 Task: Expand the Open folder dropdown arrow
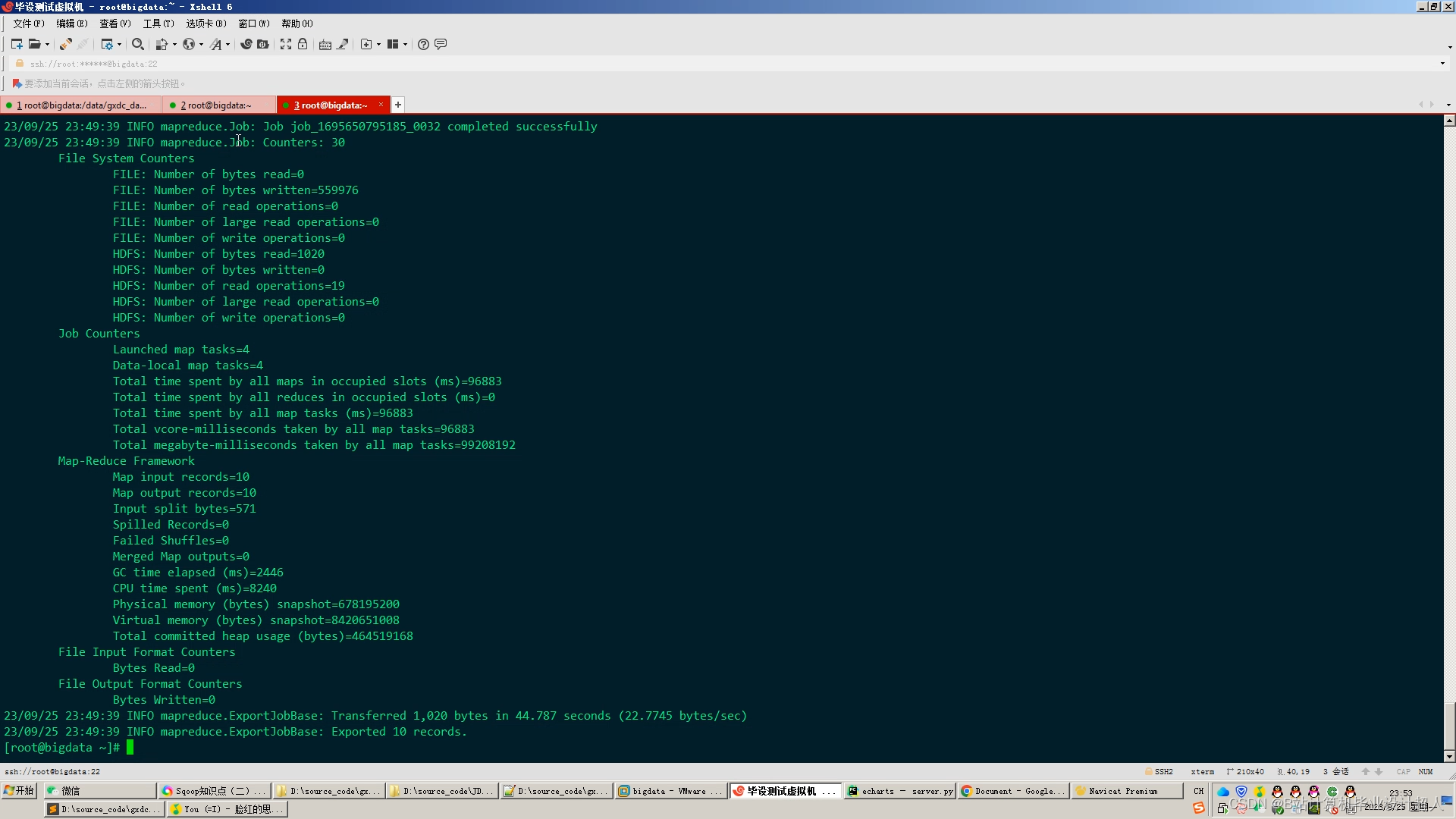pyautogui.click(x=47, y=44)
